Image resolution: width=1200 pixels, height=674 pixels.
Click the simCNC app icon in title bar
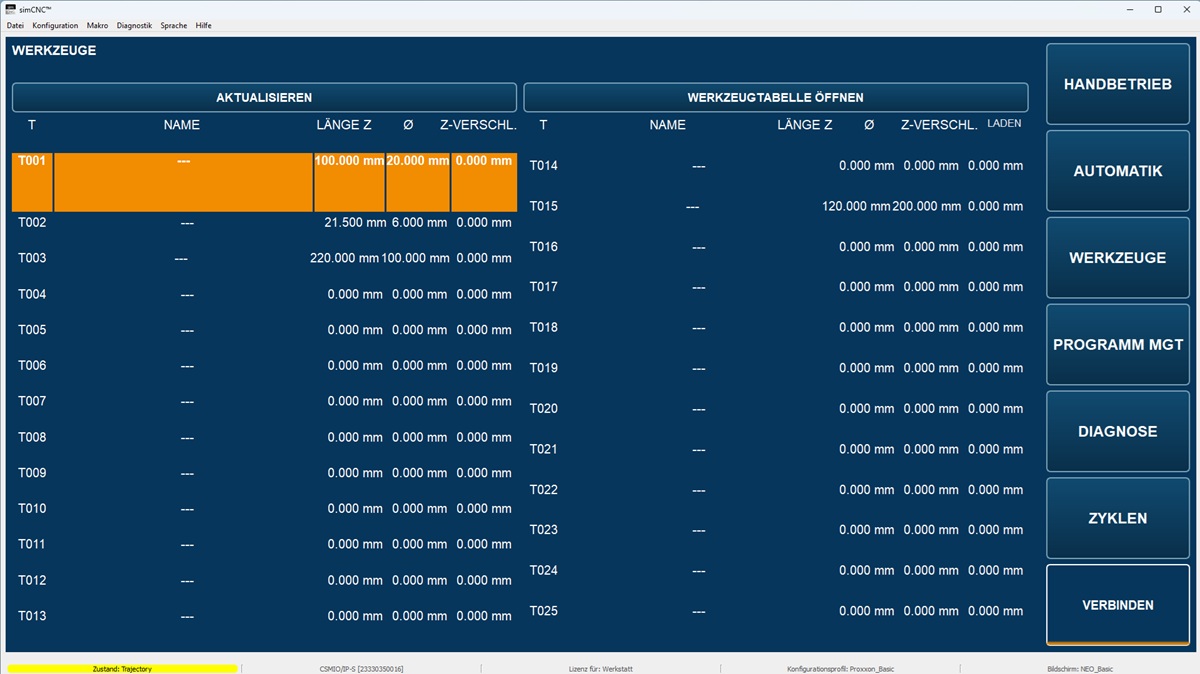tap(10, 9)
